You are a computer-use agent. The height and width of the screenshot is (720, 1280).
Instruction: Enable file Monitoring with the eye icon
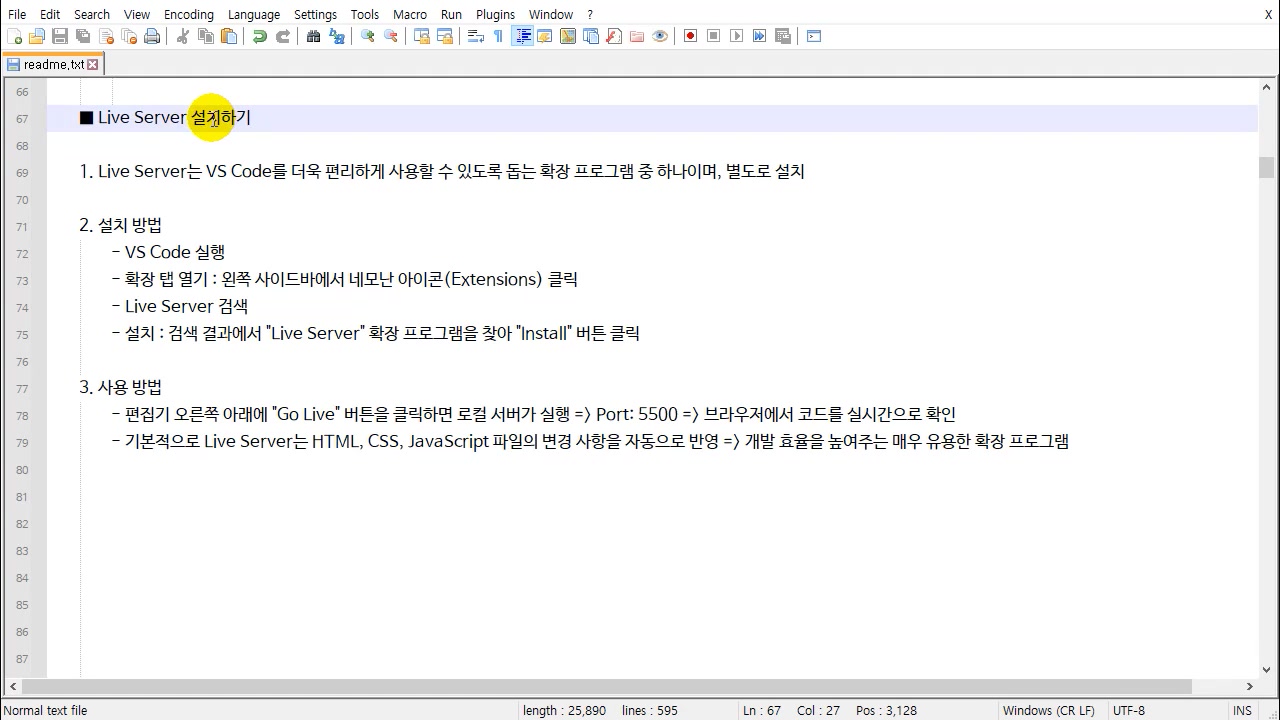click(x=660, y=35)
